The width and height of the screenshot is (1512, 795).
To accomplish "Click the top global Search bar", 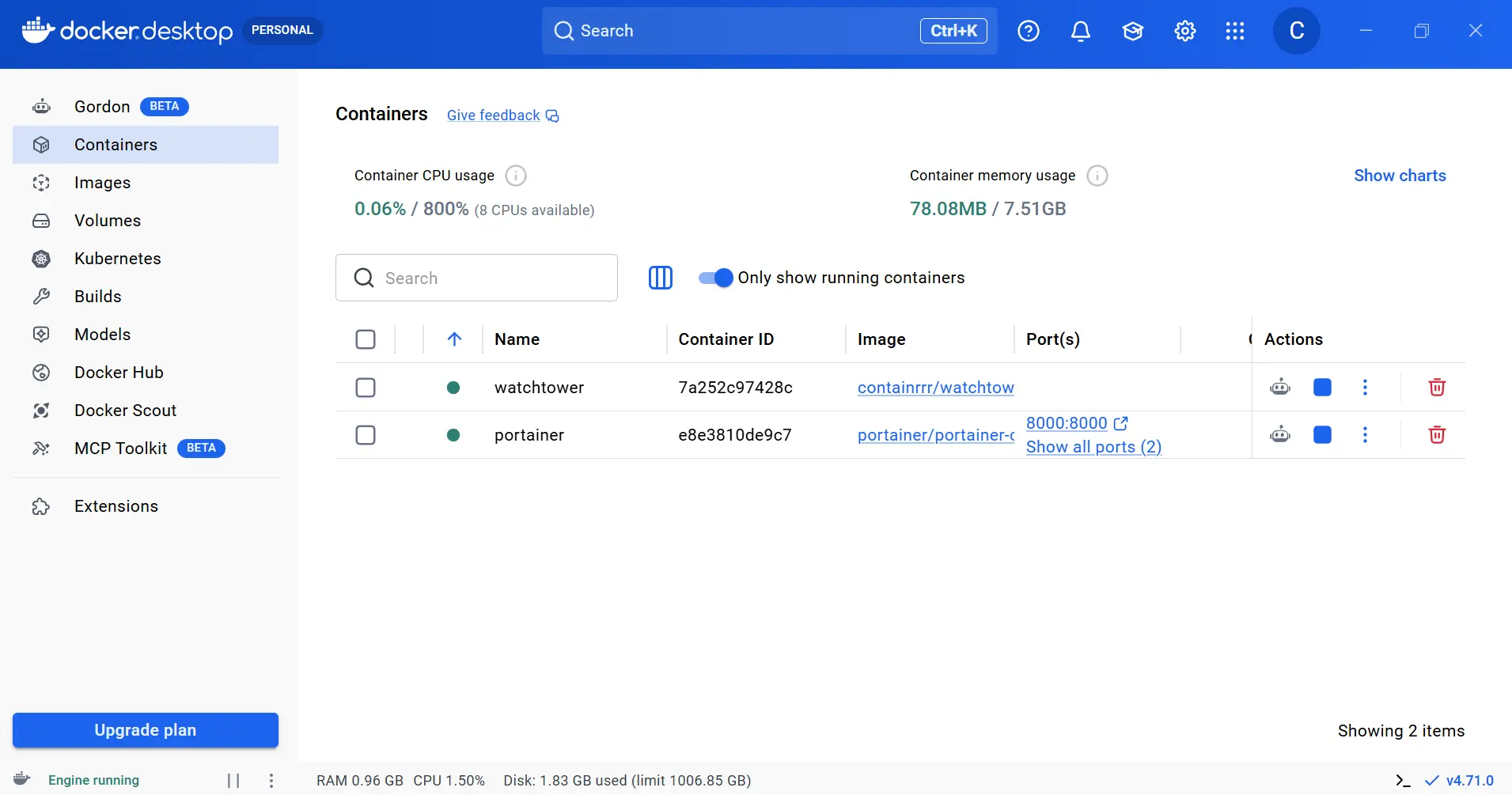I will coord(769,31).
